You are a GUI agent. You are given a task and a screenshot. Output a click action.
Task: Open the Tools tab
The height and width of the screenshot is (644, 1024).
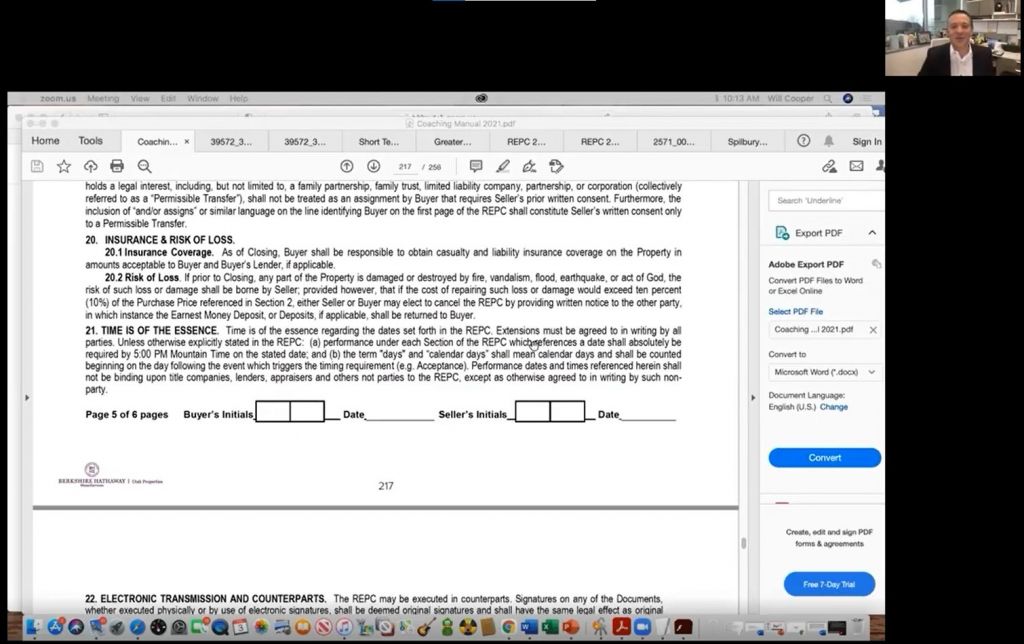(x=90, y=141)
